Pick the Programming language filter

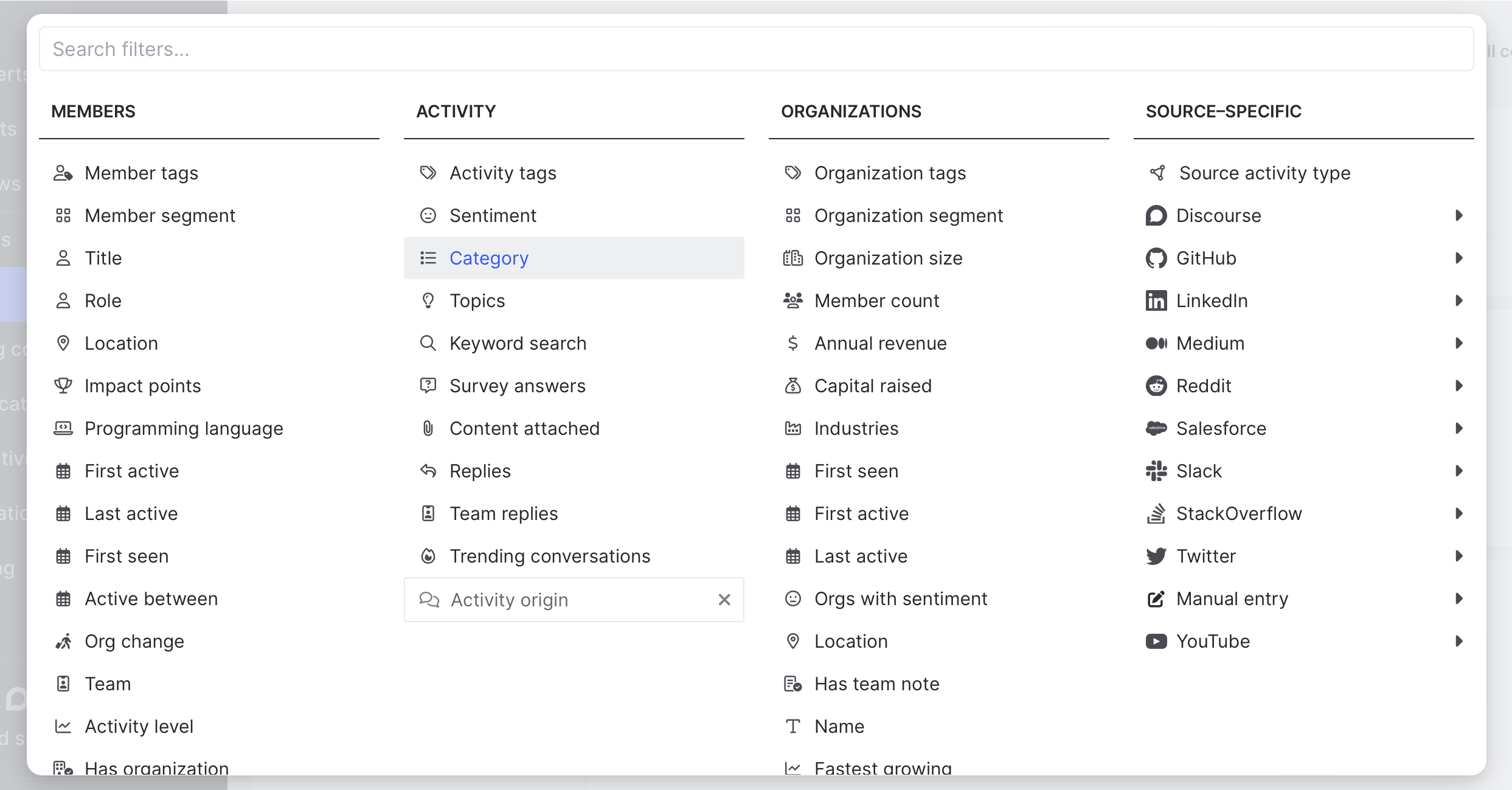pos(184,429)
